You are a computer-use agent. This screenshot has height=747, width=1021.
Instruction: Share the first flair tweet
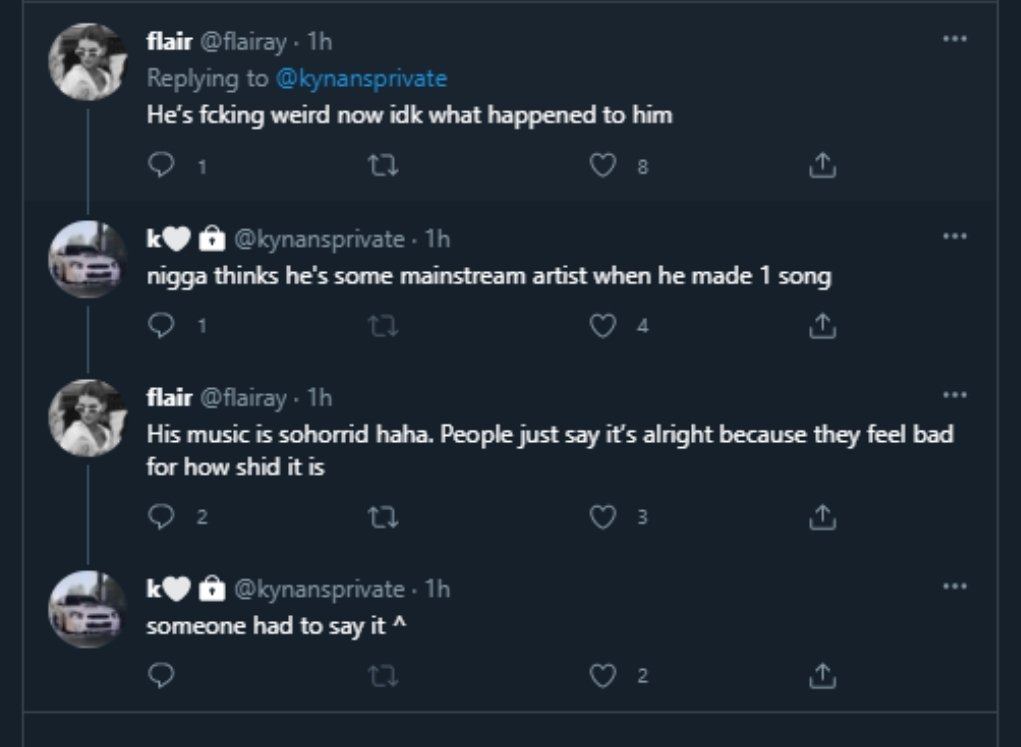click(821, 166)
